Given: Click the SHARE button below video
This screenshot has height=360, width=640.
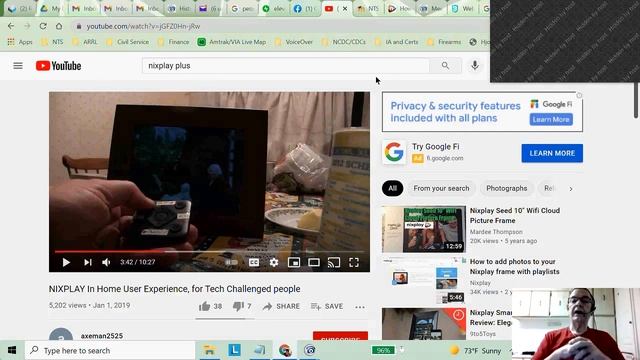Looking at the screenshot, I should pyautogui.click(x=281, y=306).
